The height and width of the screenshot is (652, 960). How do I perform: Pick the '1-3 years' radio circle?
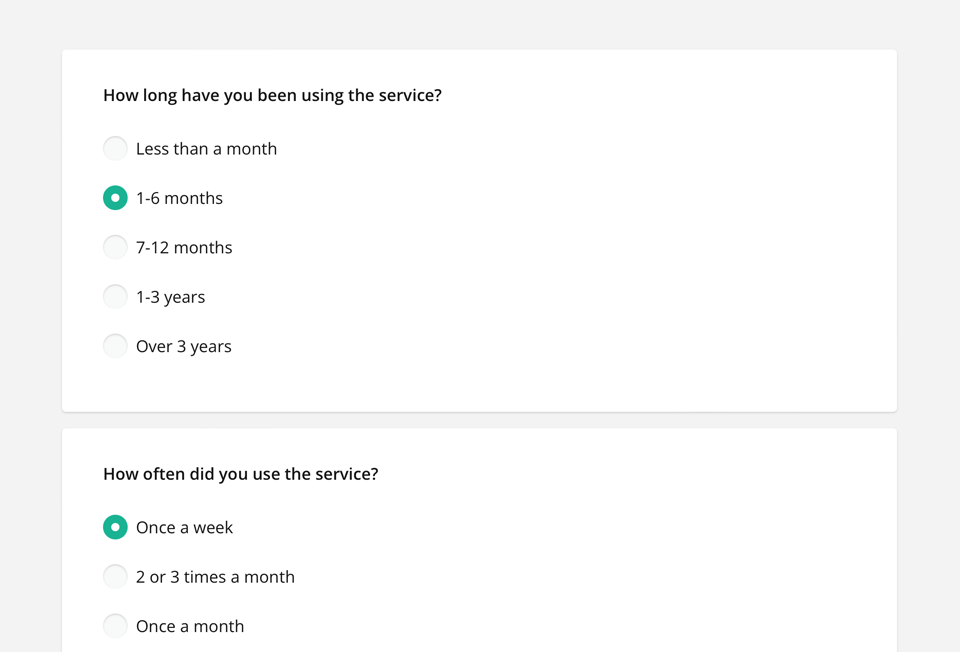click(115, 297)
